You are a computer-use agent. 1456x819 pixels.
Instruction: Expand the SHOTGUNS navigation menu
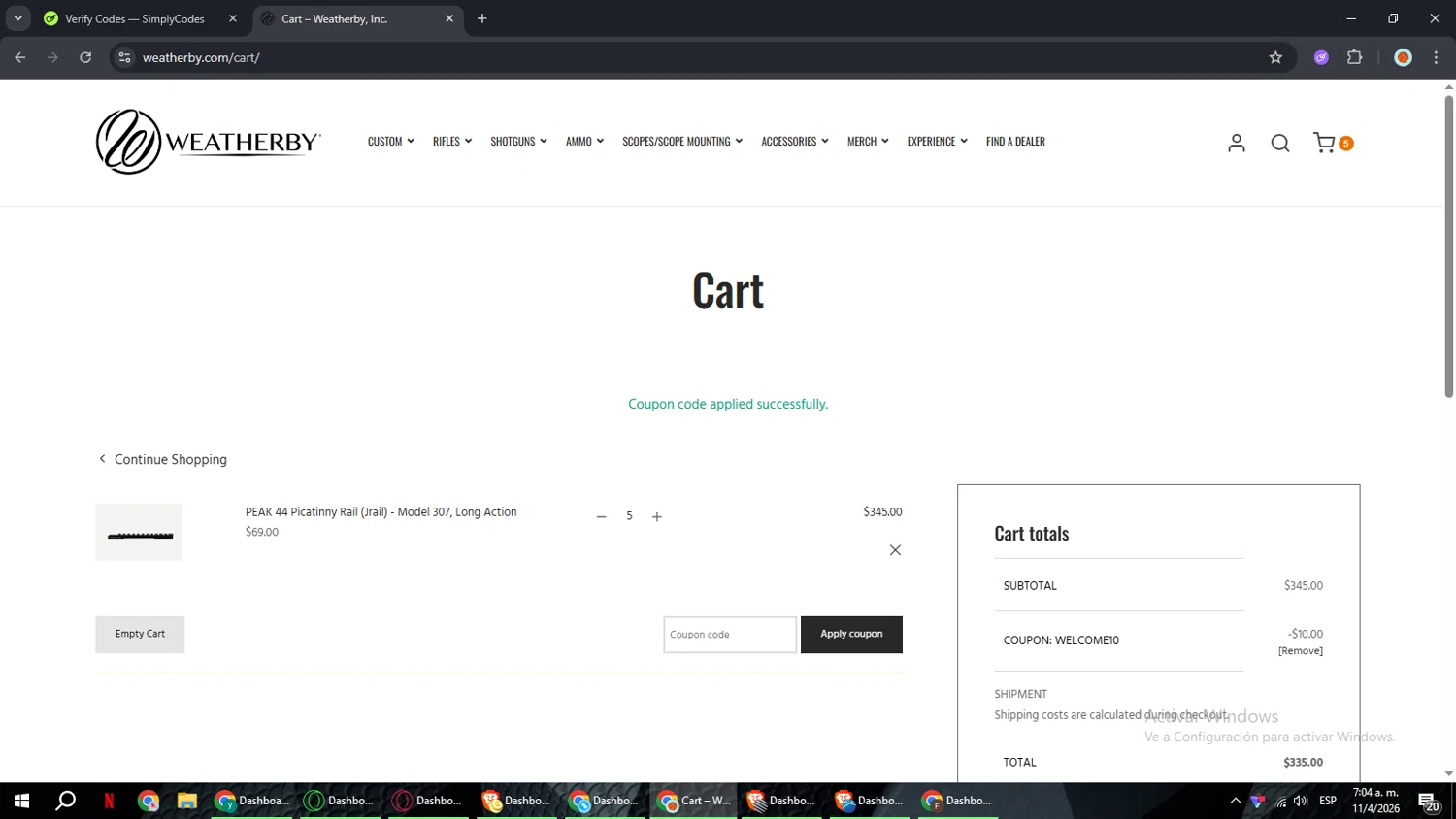[518, 142]
